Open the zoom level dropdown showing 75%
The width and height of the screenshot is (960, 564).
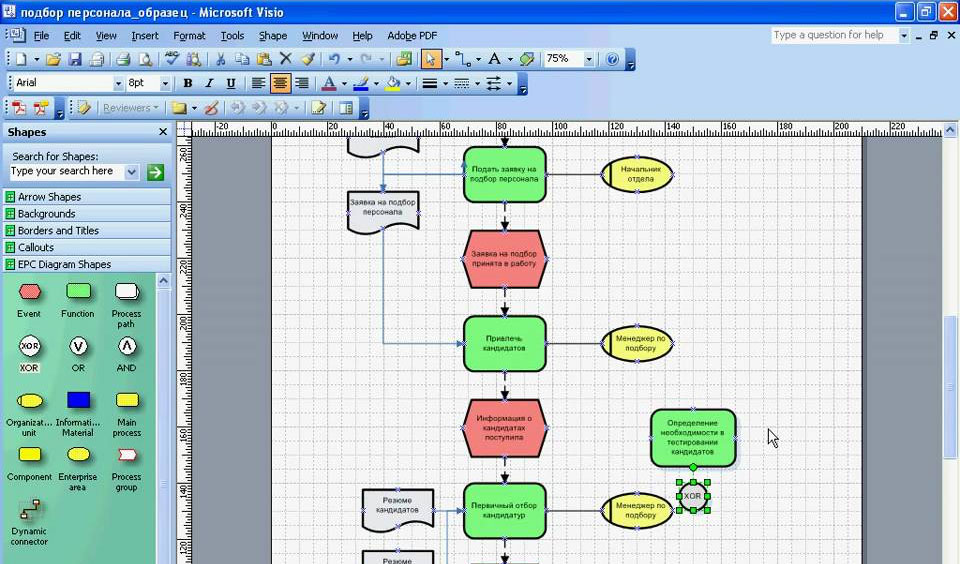coord(588,60)
